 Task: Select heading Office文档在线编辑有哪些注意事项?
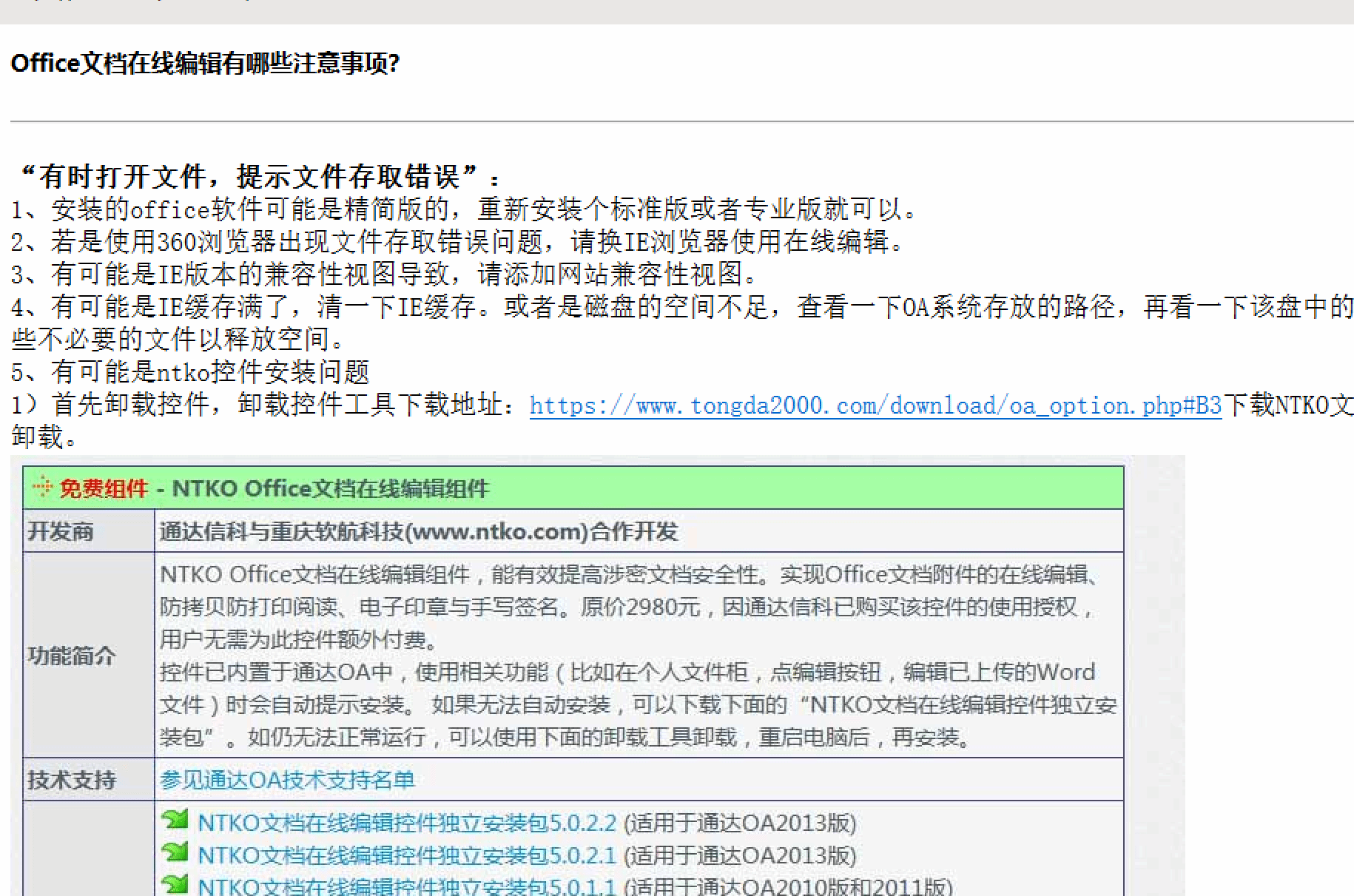(206, 64)
